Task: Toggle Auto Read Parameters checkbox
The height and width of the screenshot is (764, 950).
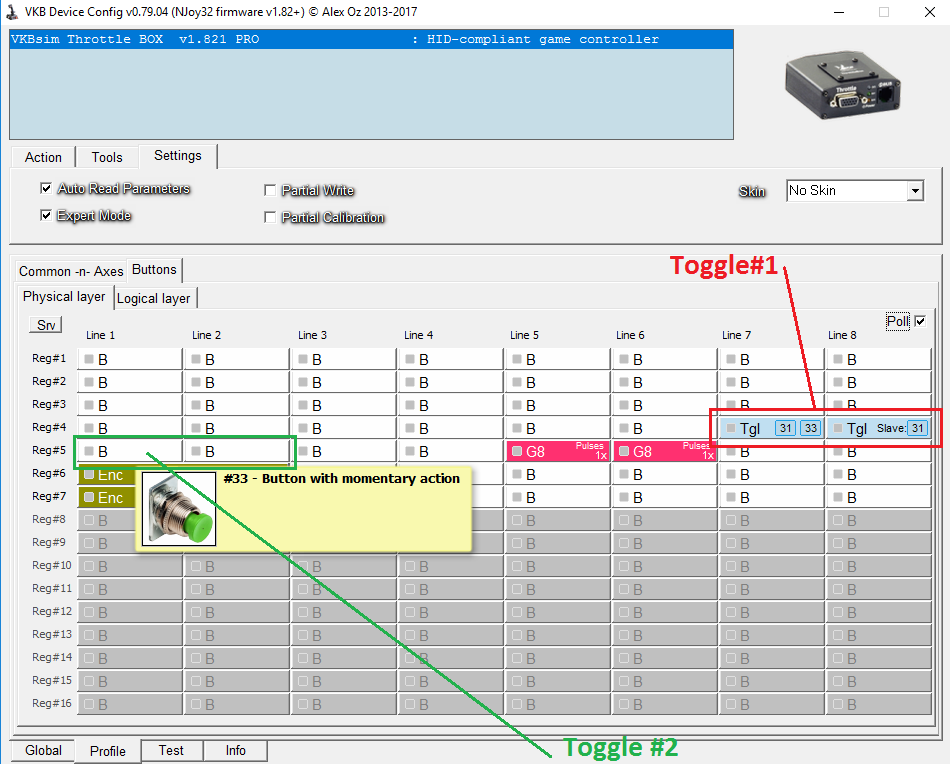Action: click(x=46, y=188)
